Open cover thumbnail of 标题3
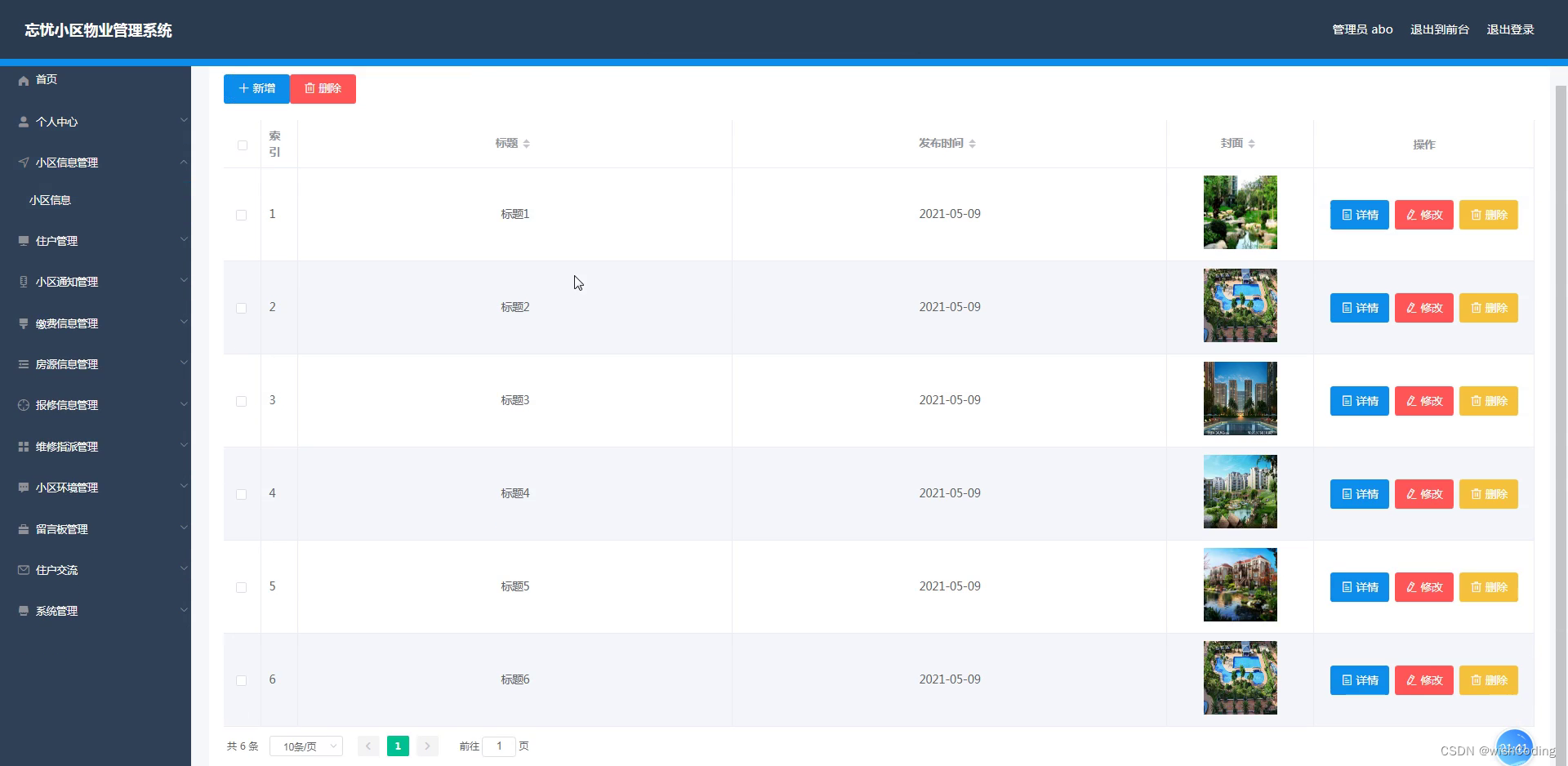 (1240, 399)
